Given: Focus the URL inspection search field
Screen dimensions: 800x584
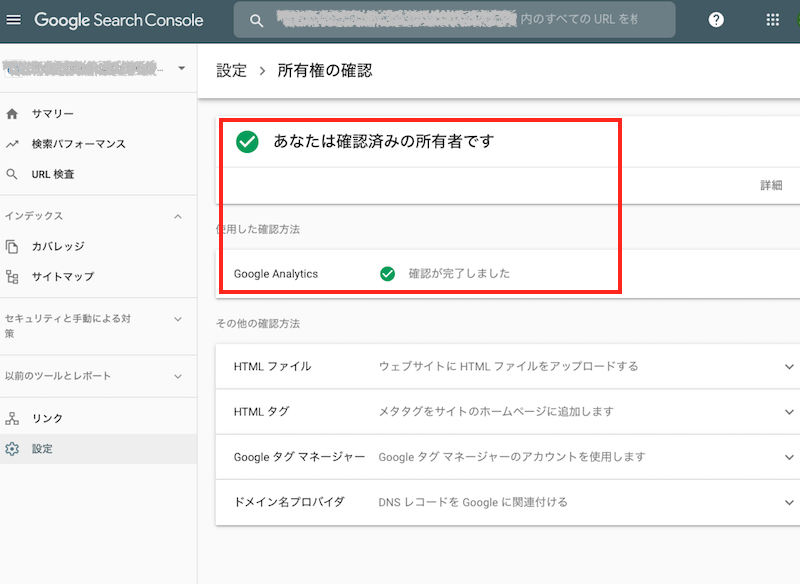Looking at the screenshot, I should click(x=455, y=20).
